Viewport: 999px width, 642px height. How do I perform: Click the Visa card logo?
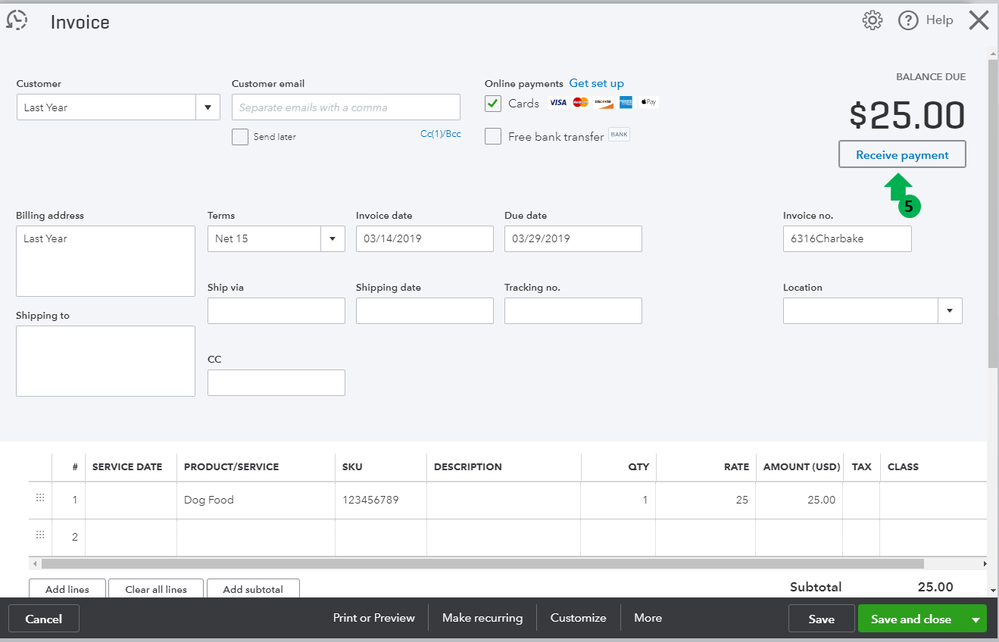(558, 103)
